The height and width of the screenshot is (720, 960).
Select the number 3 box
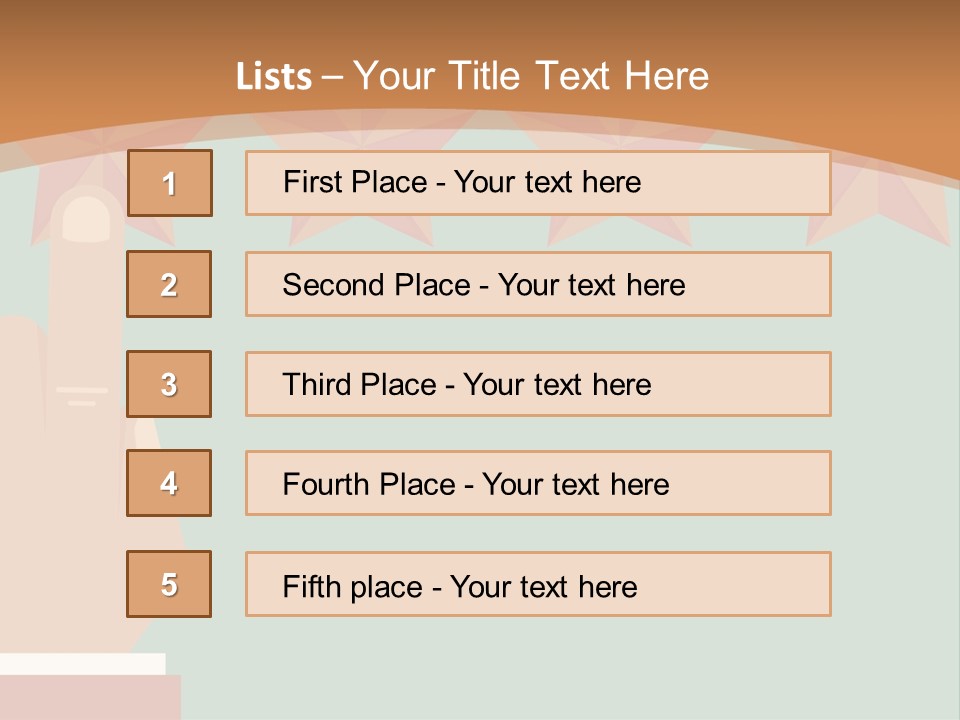click(169, 384)
